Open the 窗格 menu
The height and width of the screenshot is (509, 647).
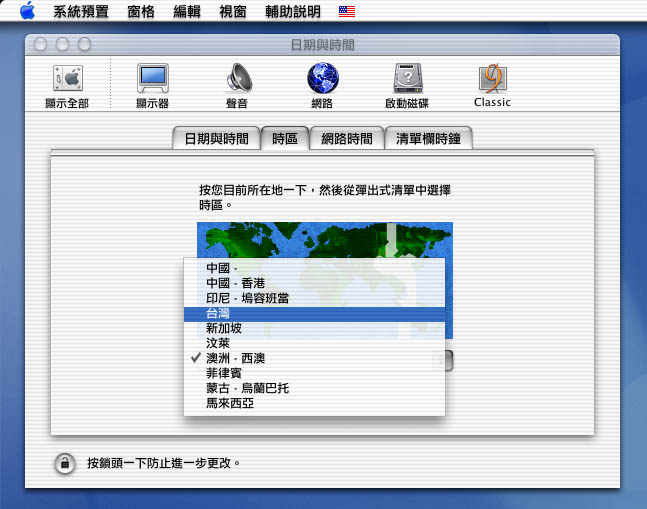tap(141, 11)
